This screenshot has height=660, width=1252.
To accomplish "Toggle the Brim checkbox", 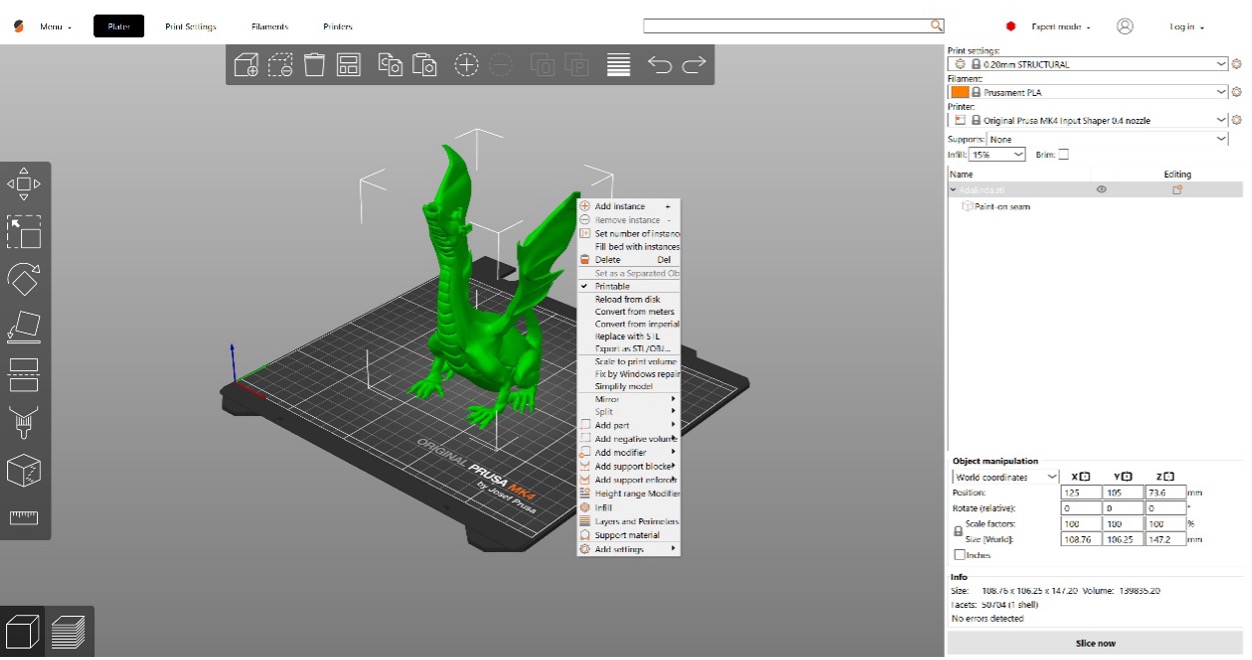I will 1063,154.
